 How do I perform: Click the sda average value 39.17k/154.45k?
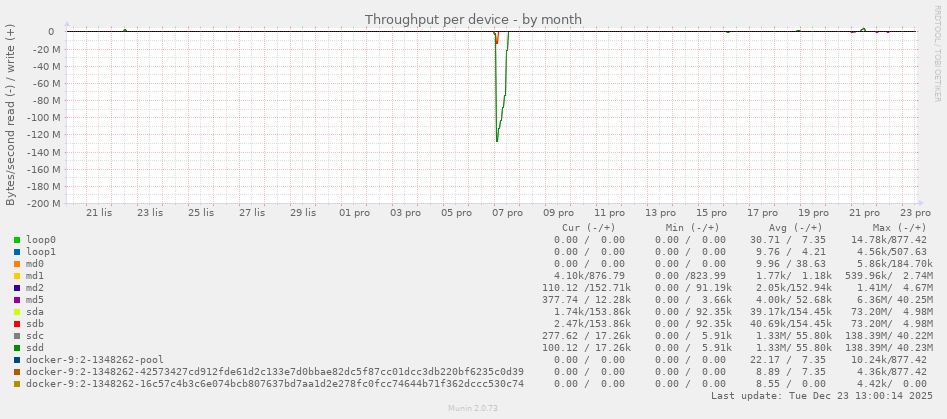pos(791,312)
